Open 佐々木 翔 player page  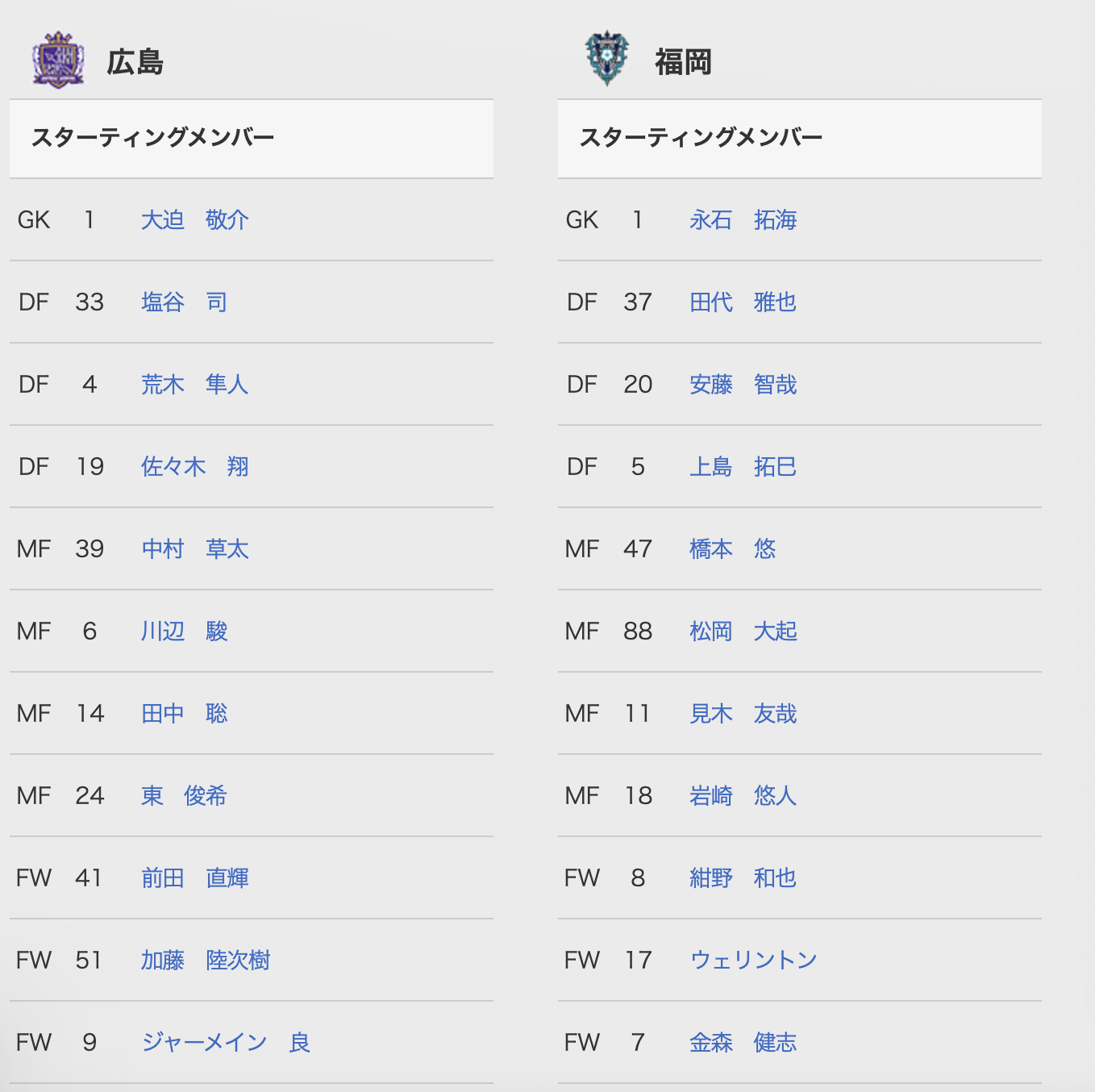(x=195, y=466)
